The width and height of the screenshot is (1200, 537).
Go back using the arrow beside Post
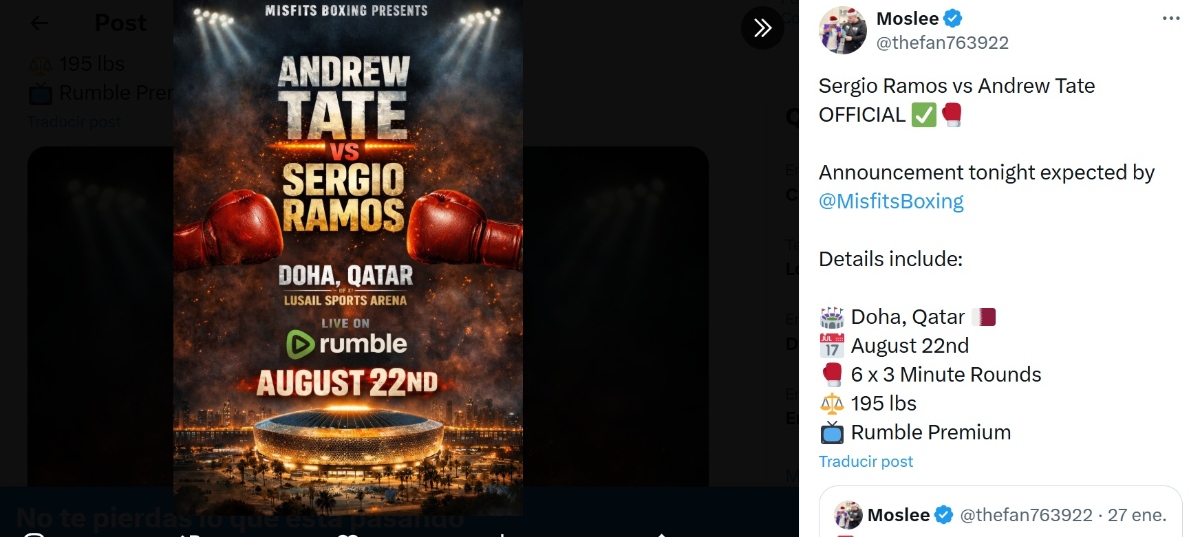pyautogui.click(x=39, y=22)
